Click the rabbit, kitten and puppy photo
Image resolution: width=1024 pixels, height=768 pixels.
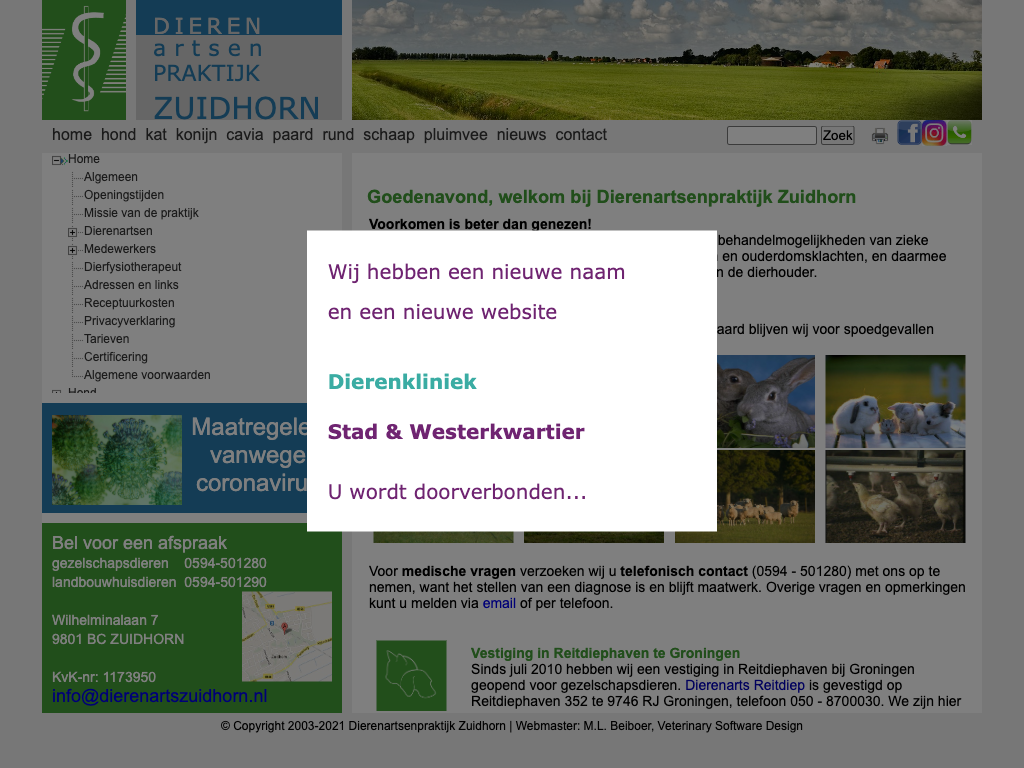(x=895, y=401)
